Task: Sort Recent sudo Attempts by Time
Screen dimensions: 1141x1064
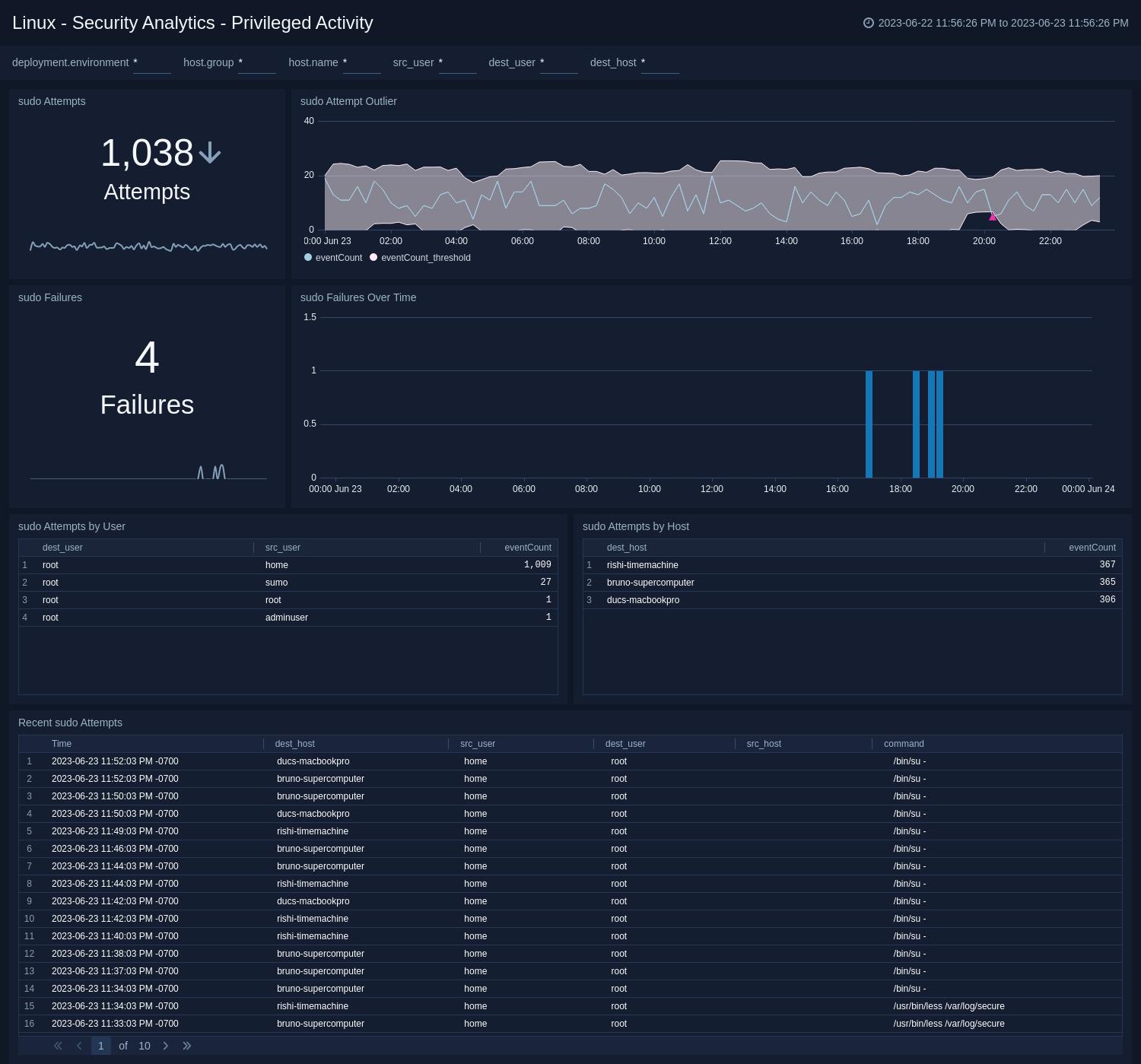Action: (x=62, y=744)
